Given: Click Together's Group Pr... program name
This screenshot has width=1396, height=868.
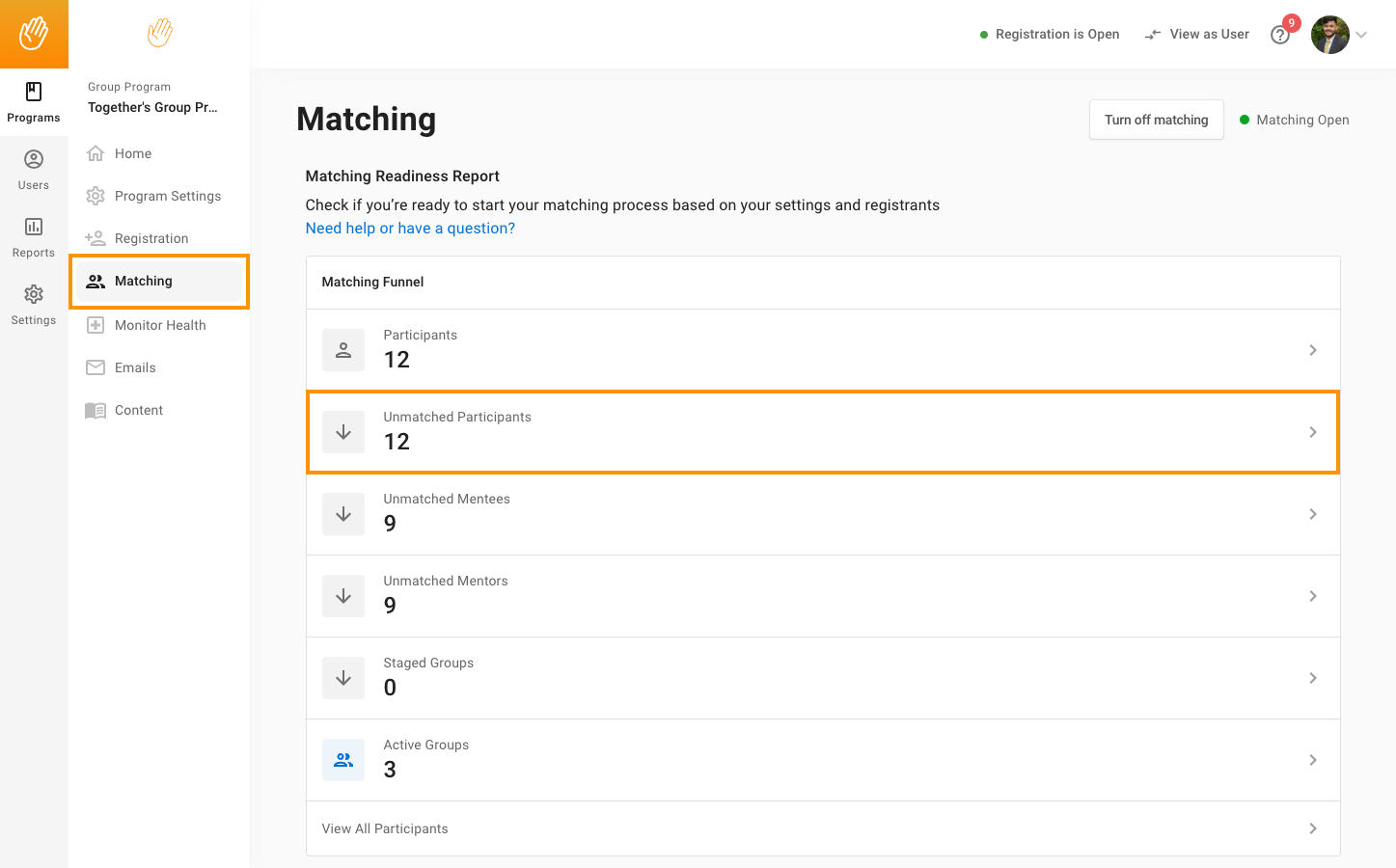Looking at the screenshot, I should pos(152,107).
